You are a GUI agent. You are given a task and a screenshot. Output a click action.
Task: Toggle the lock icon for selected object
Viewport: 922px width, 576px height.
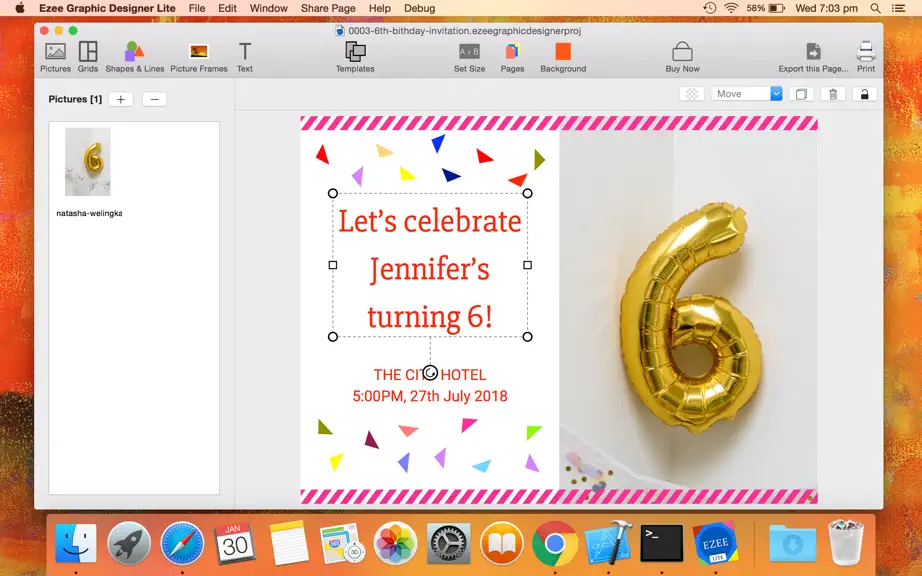tap(864, 94)
